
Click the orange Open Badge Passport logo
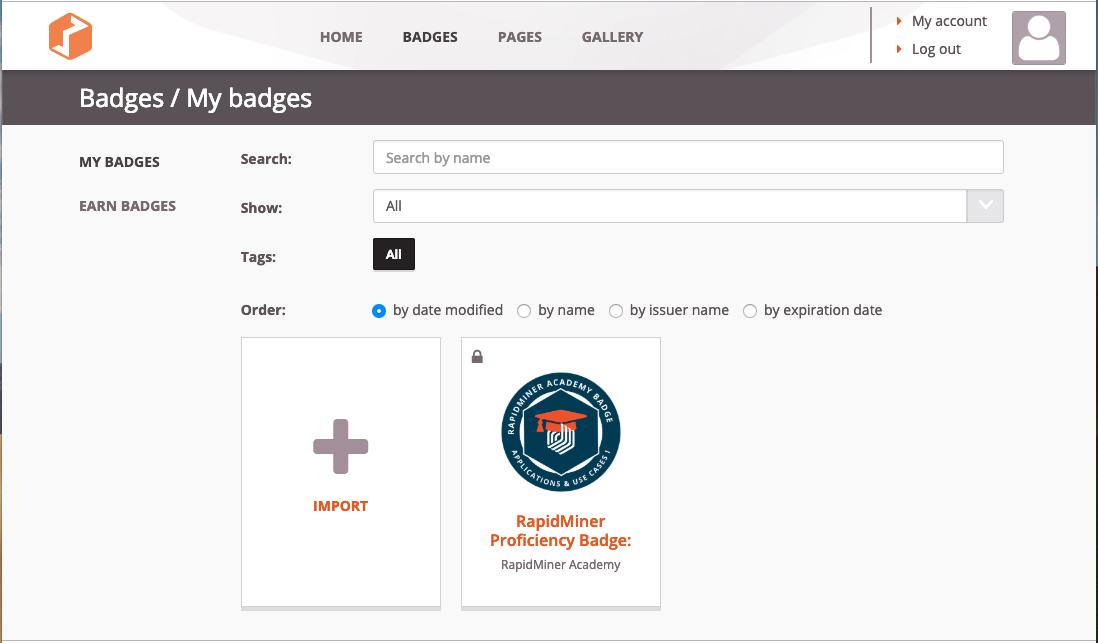coord(70,36)
